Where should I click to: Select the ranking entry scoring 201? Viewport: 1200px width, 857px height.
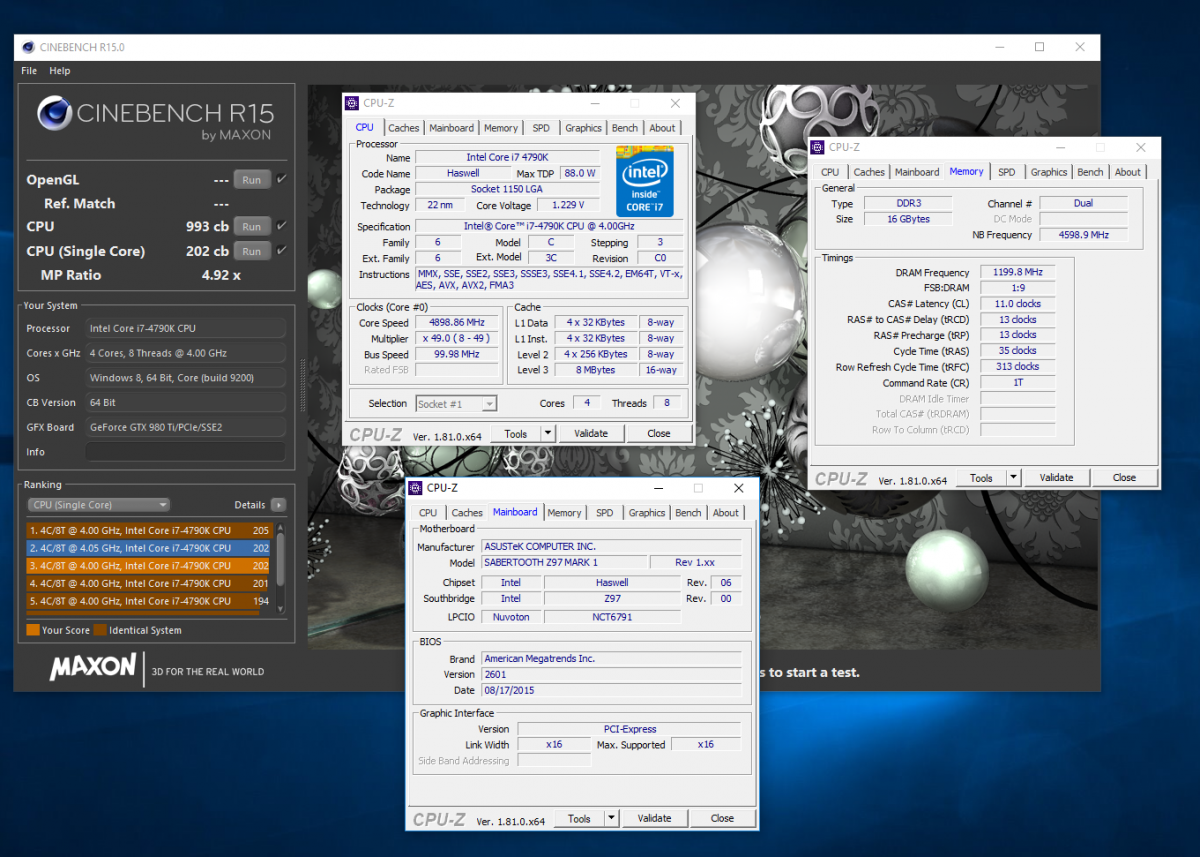pyautogui.click(x=150, y=583)
